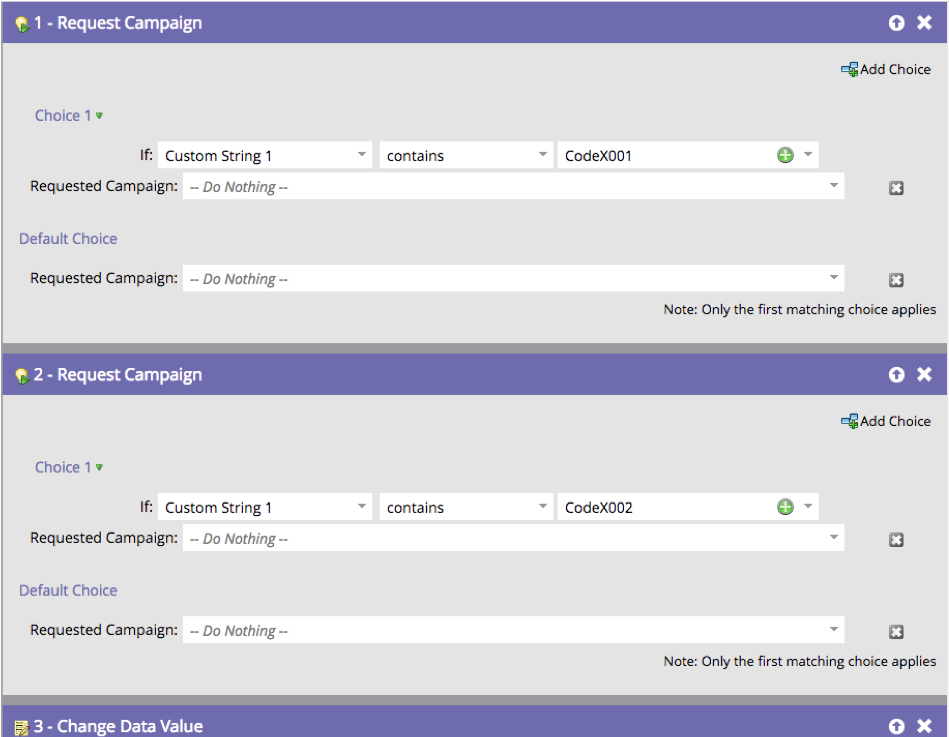Click Add Choice in step 2

[886, 422]
